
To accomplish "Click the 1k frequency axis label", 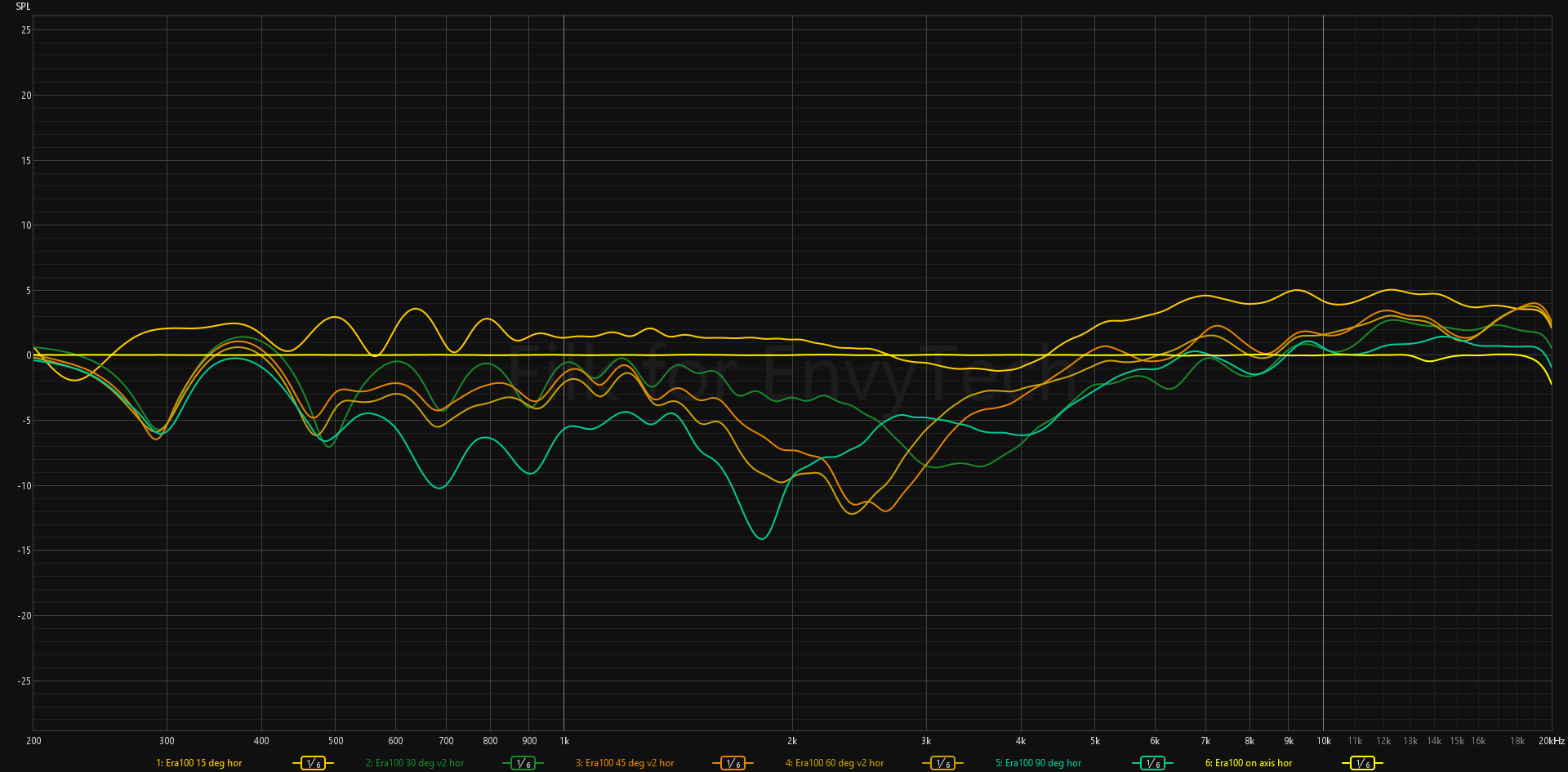I will click(x=564, y=741).
